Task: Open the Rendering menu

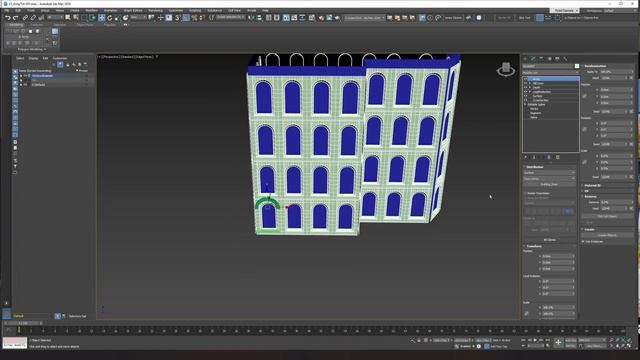Action: (x=155, y=10)
